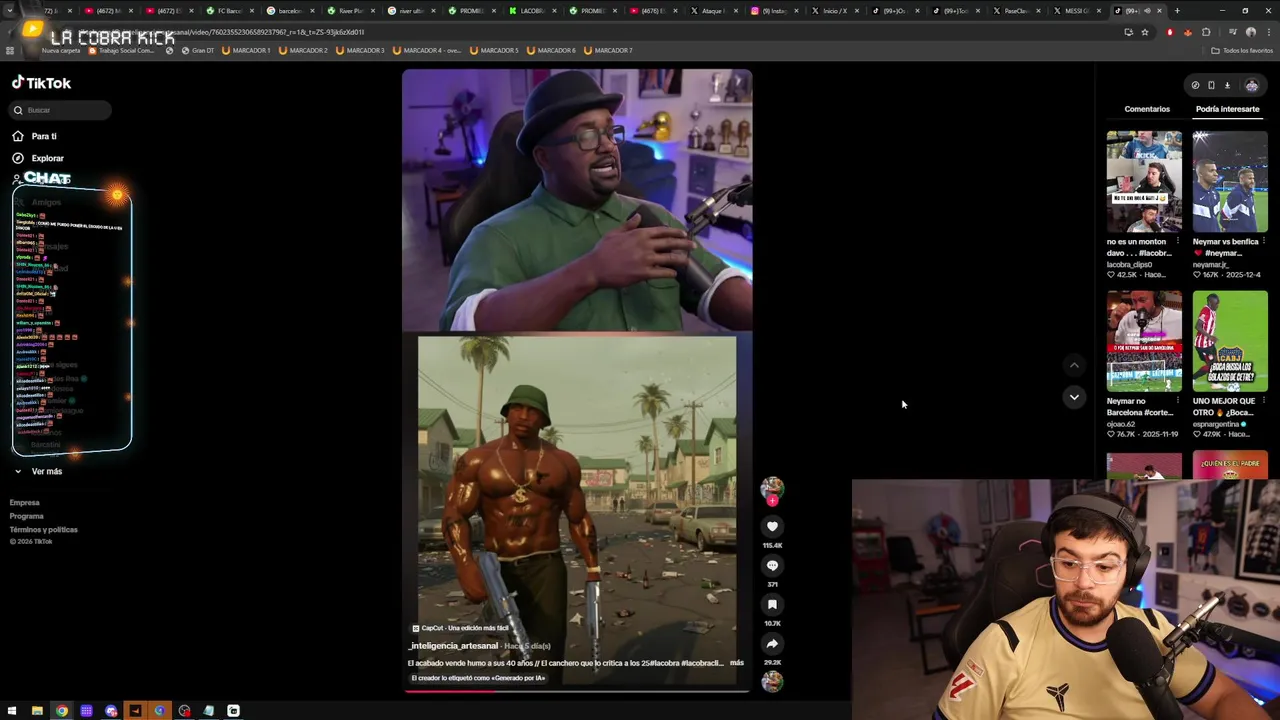
Task: Open the 'UNO MEJOR QUE OTRO' thumbnail
Action: 1230,341
